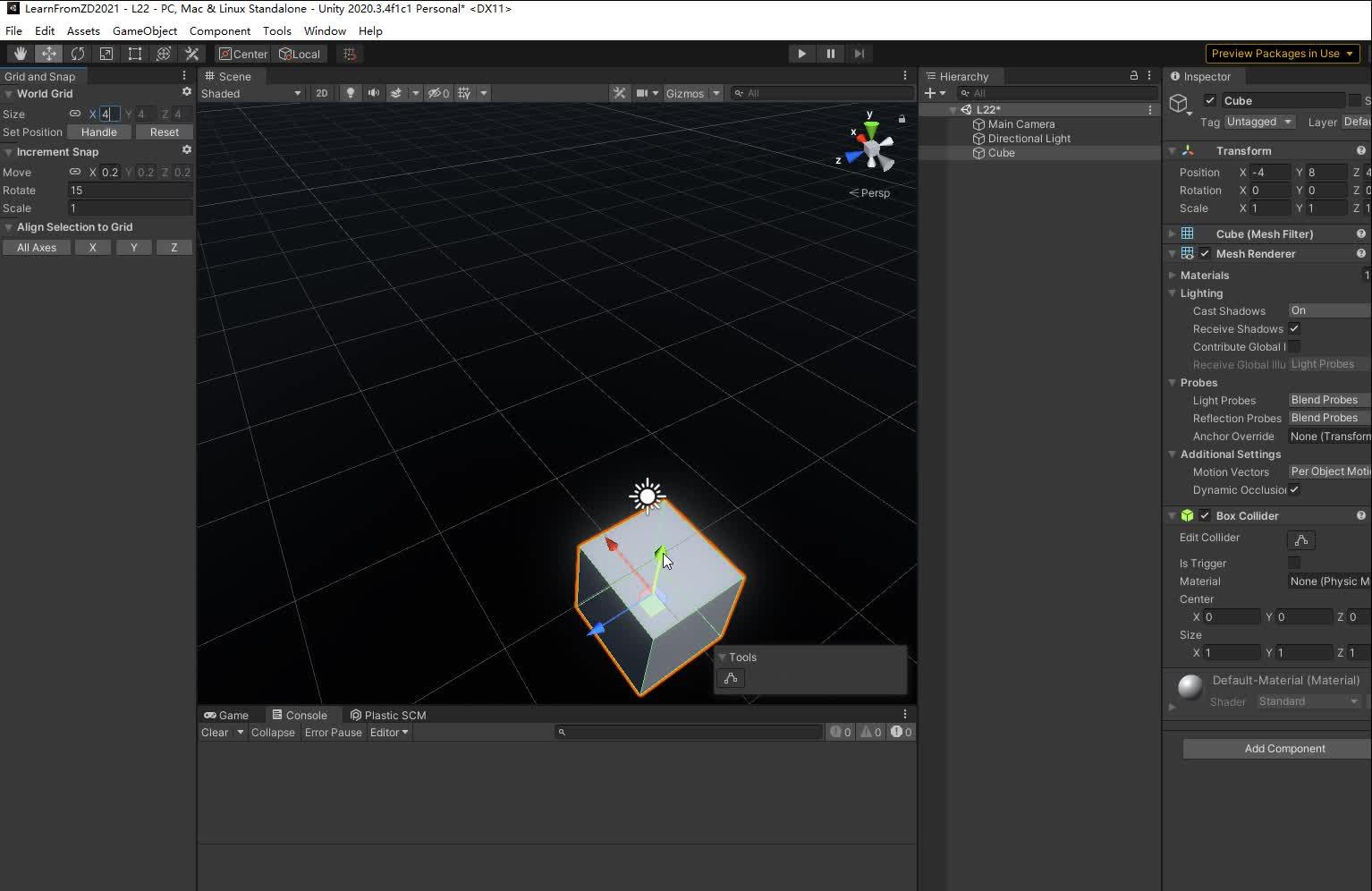Select the Scale tool
This screenshot has height=891, width=1372.
tap(106, 54)
